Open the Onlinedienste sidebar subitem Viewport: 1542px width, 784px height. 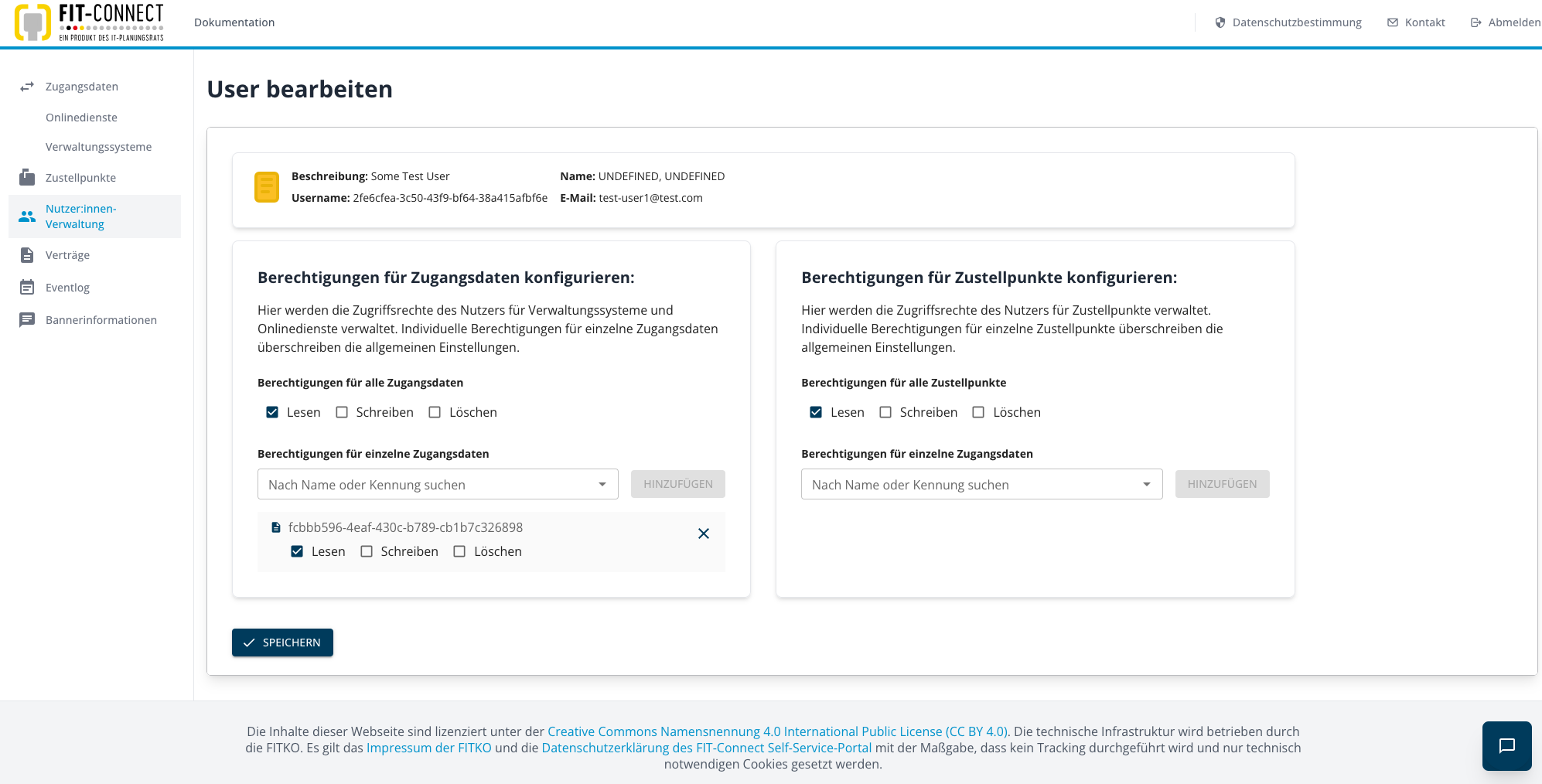81,118
